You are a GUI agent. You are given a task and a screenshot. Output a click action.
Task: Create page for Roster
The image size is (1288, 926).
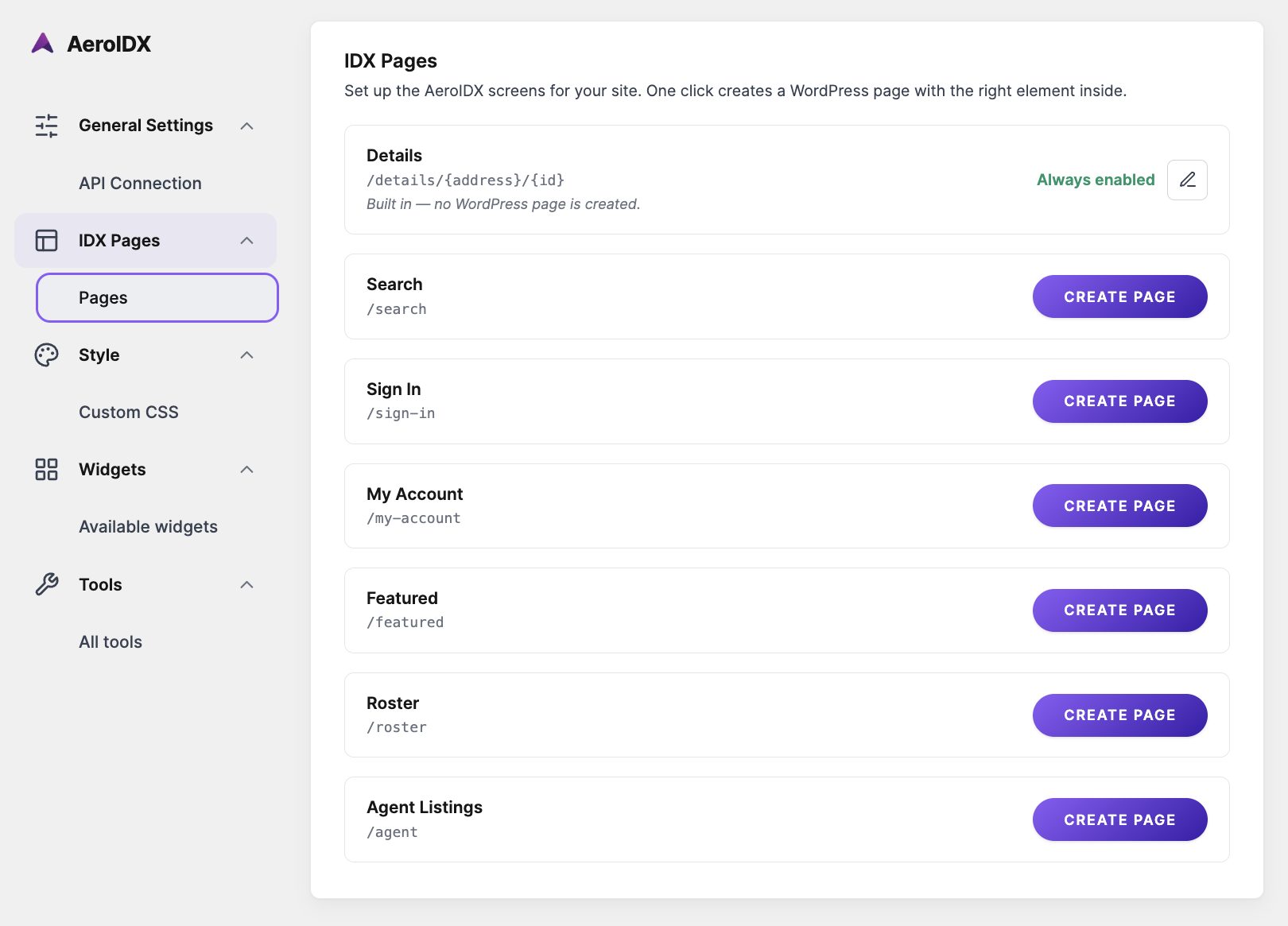1119,715
